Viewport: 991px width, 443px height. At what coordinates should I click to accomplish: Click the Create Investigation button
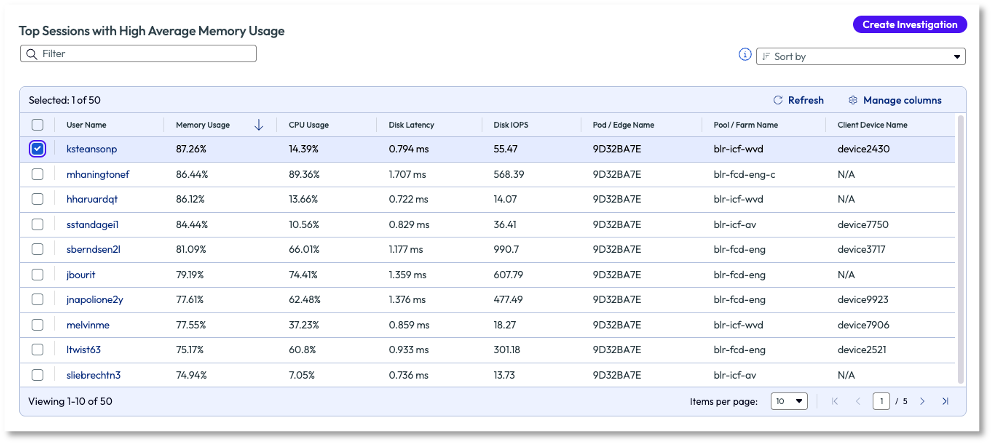(x=909, y=24)
